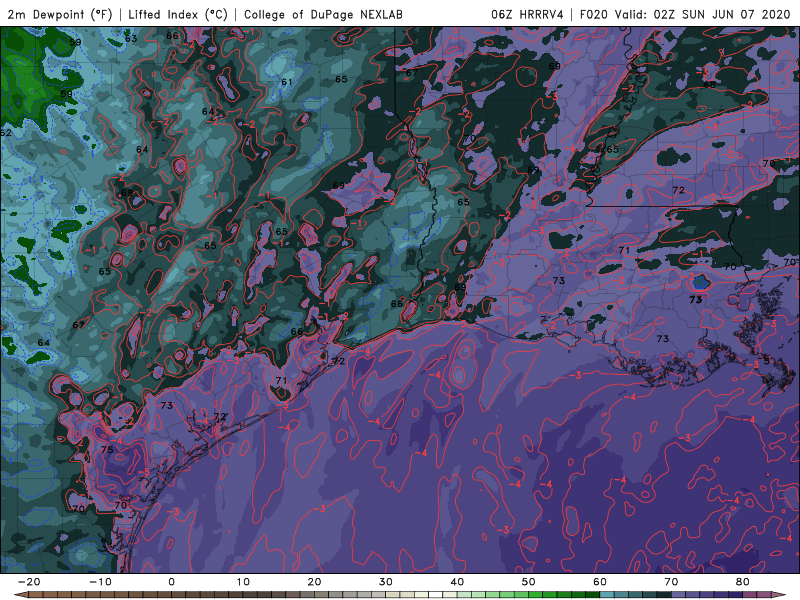
Task: Click the '63' dewpoint value on map
Action: [131, 38]
